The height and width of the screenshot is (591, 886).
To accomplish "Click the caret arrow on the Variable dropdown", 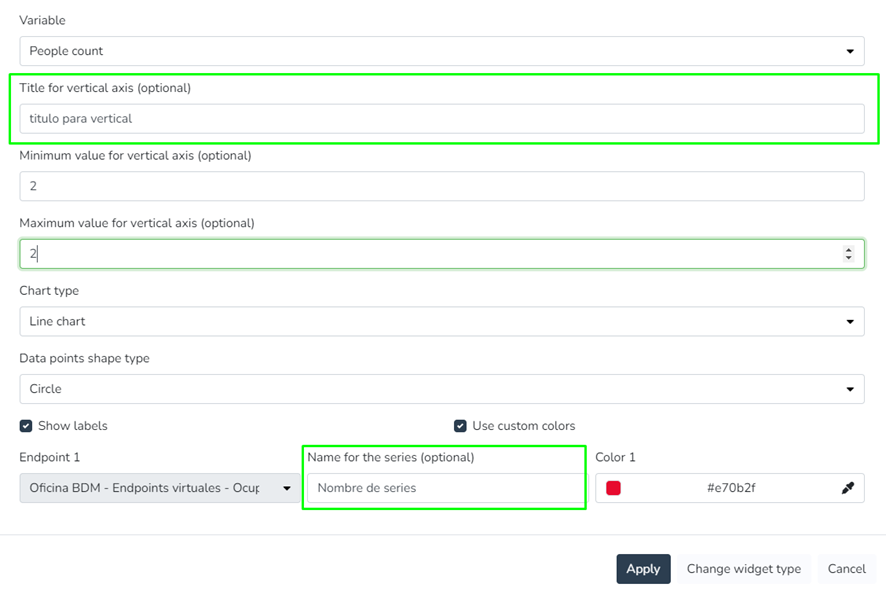I will point(850,51).
